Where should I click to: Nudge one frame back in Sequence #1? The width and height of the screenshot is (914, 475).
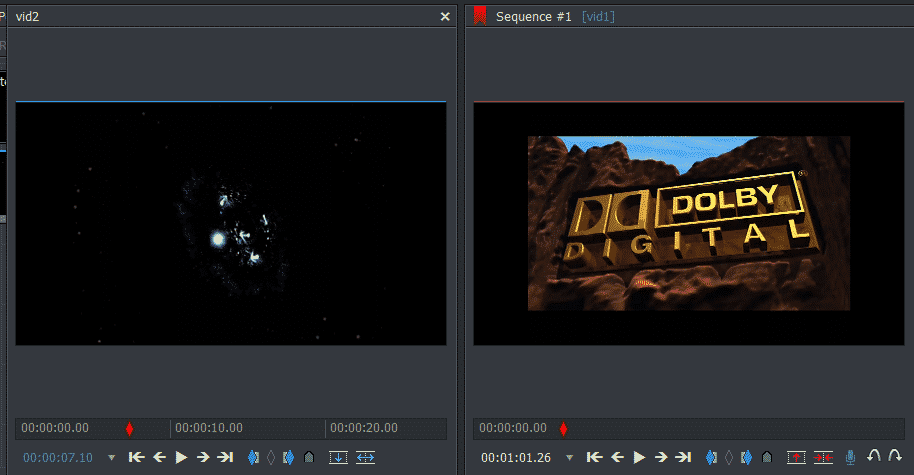click(617, 458)
